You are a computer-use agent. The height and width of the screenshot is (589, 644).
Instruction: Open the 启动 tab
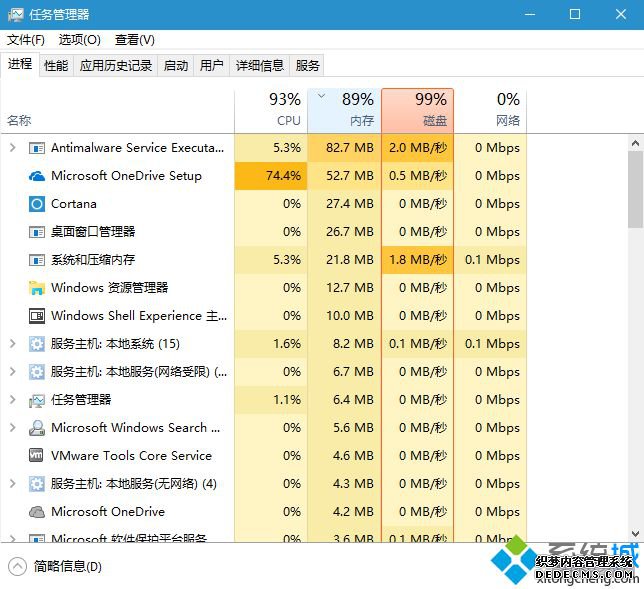click(176, 65)
